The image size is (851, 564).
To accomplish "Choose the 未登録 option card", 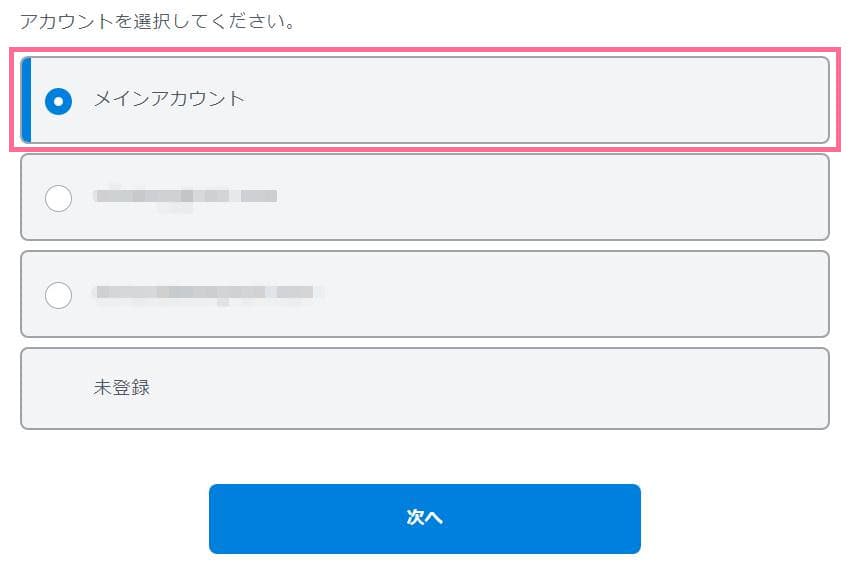I will point(424,388).
